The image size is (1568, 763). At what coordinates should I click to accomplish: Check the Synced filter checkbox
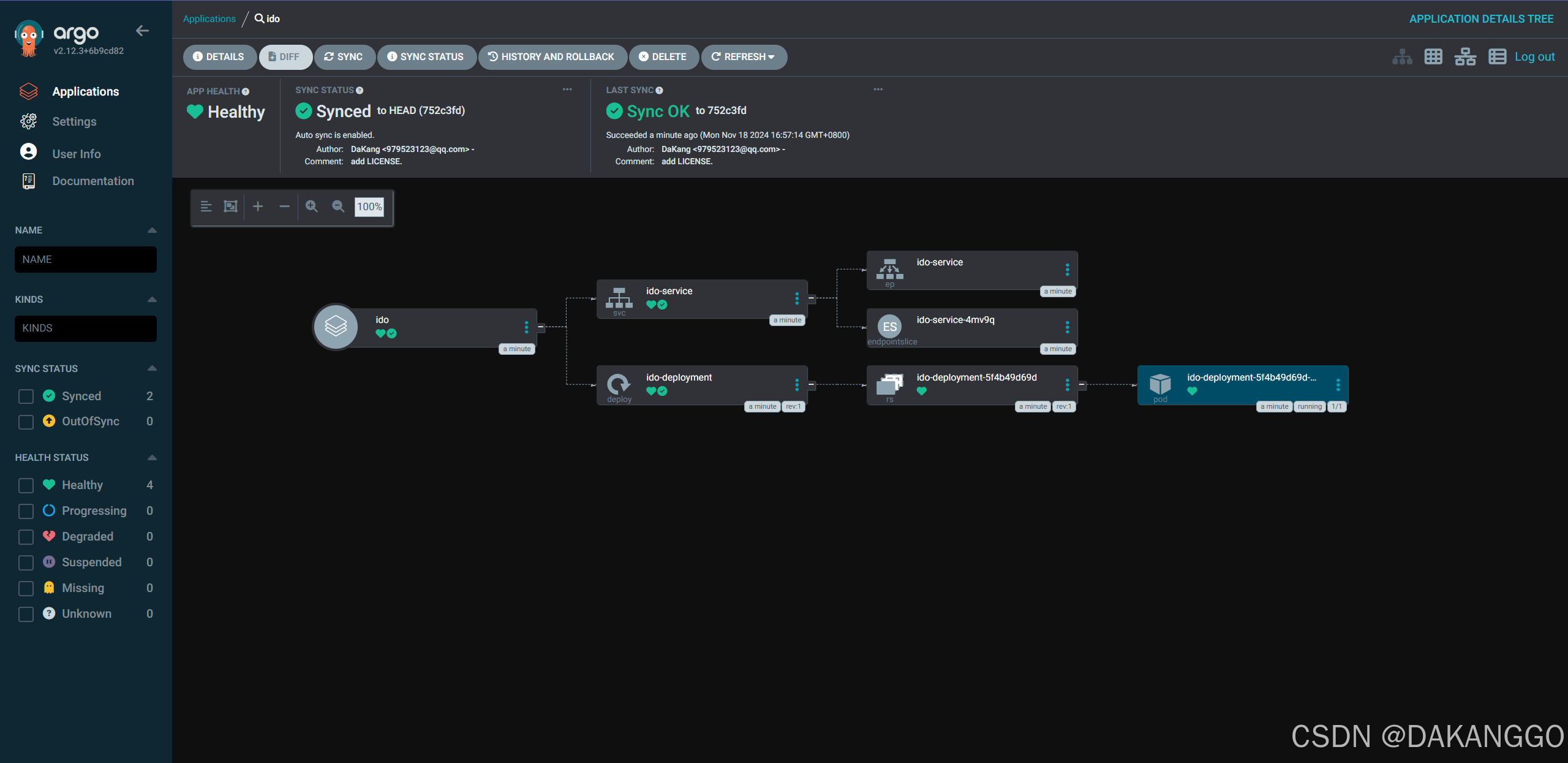(x=26, y=397)
